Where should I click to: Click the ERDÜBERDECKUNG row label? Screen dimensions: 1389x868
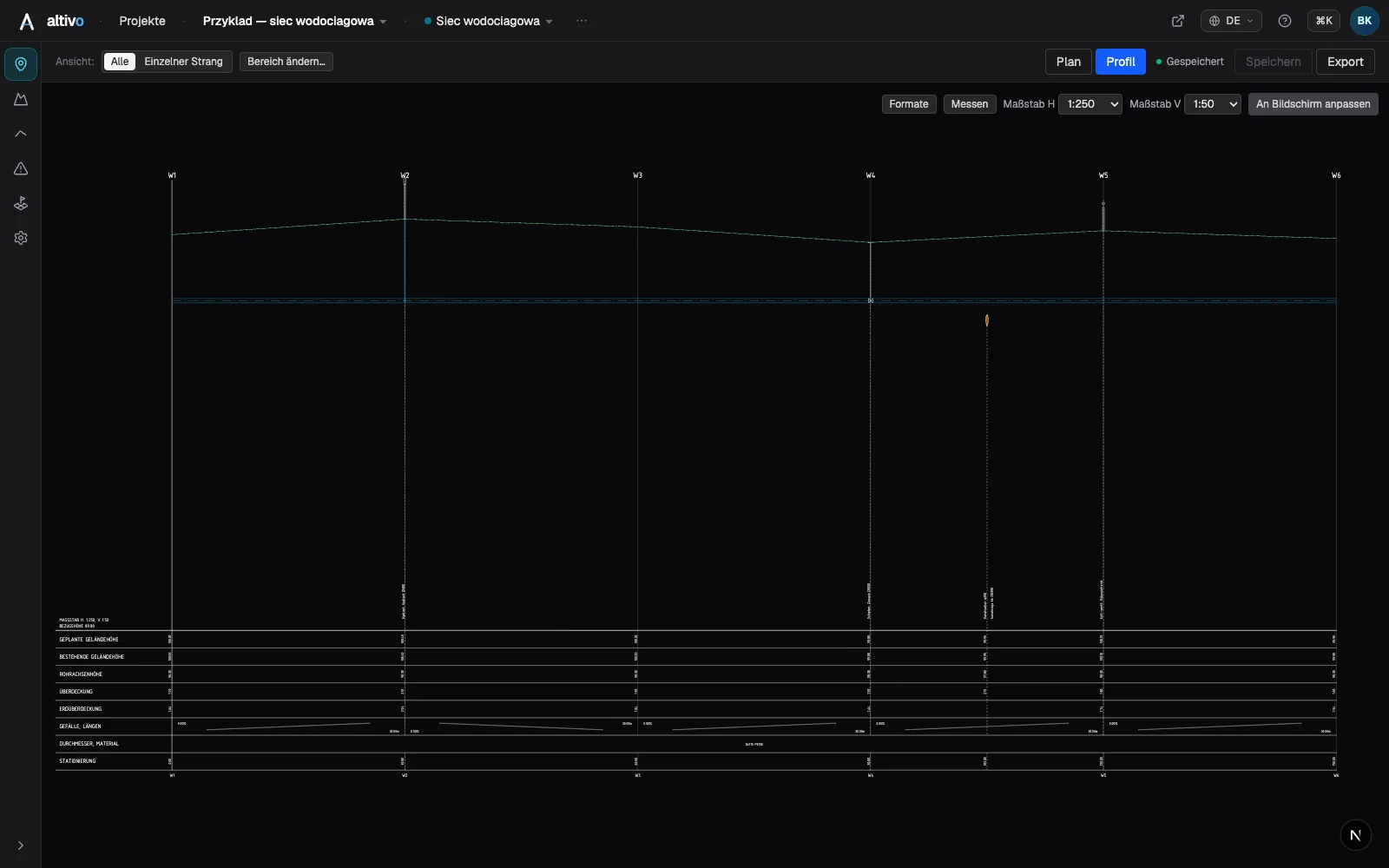[80, 709]
